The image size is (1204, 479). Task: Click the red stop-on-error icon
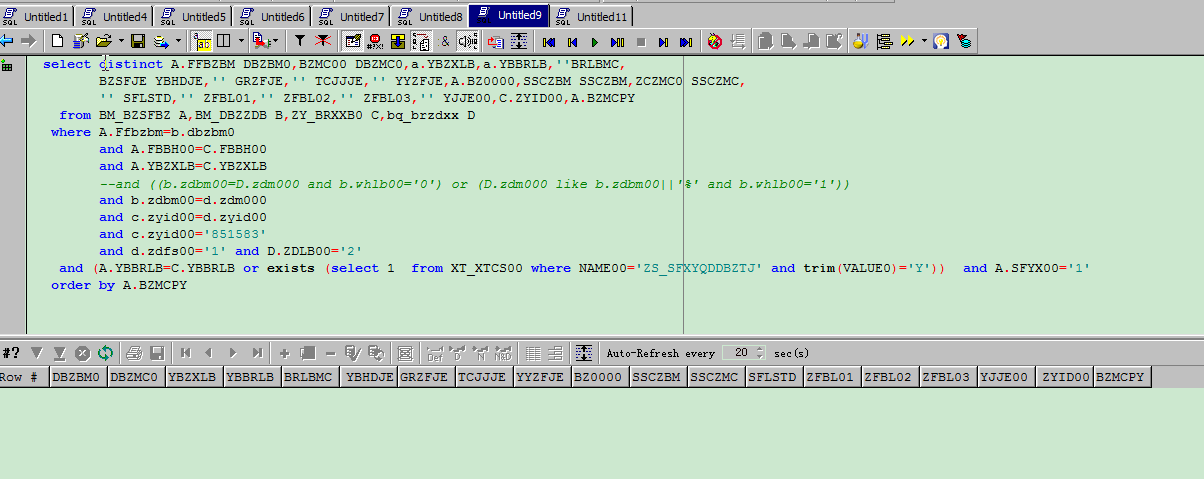coord(375,41)
